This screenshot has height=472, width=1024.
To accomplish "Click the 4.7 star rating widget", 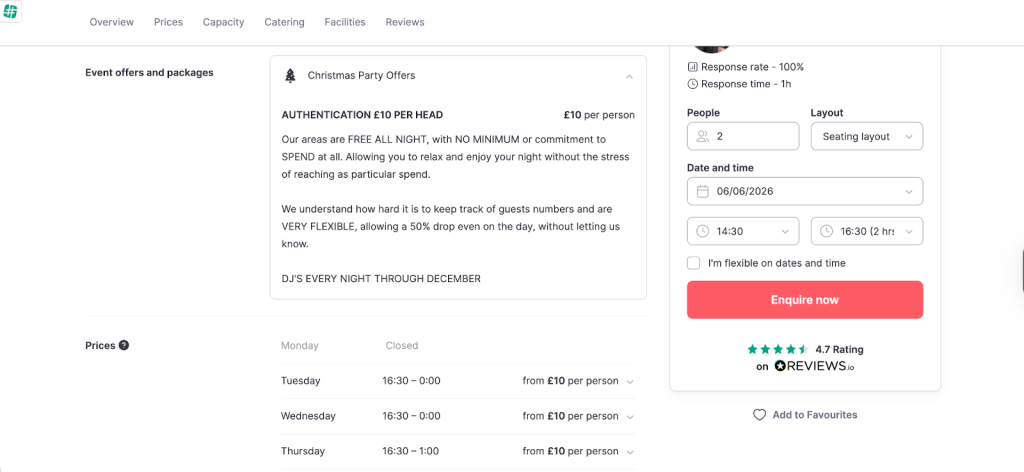I will [x=805, y=357].
